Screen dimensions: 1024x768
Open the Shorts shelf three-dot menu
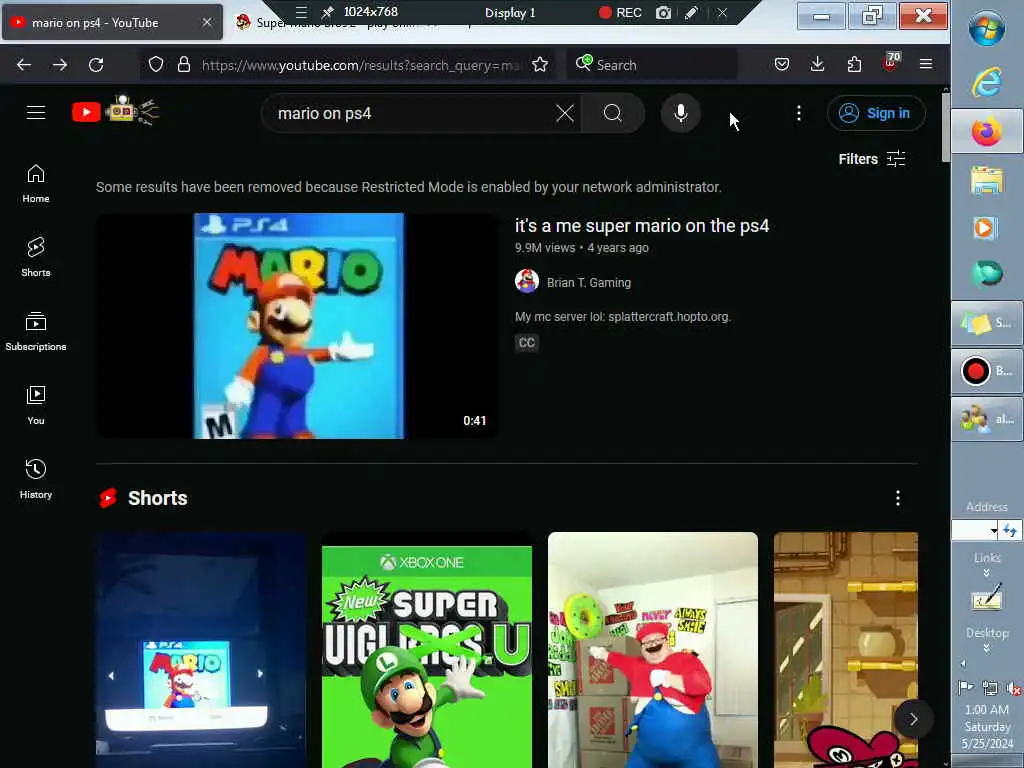[x=898, y=498]
